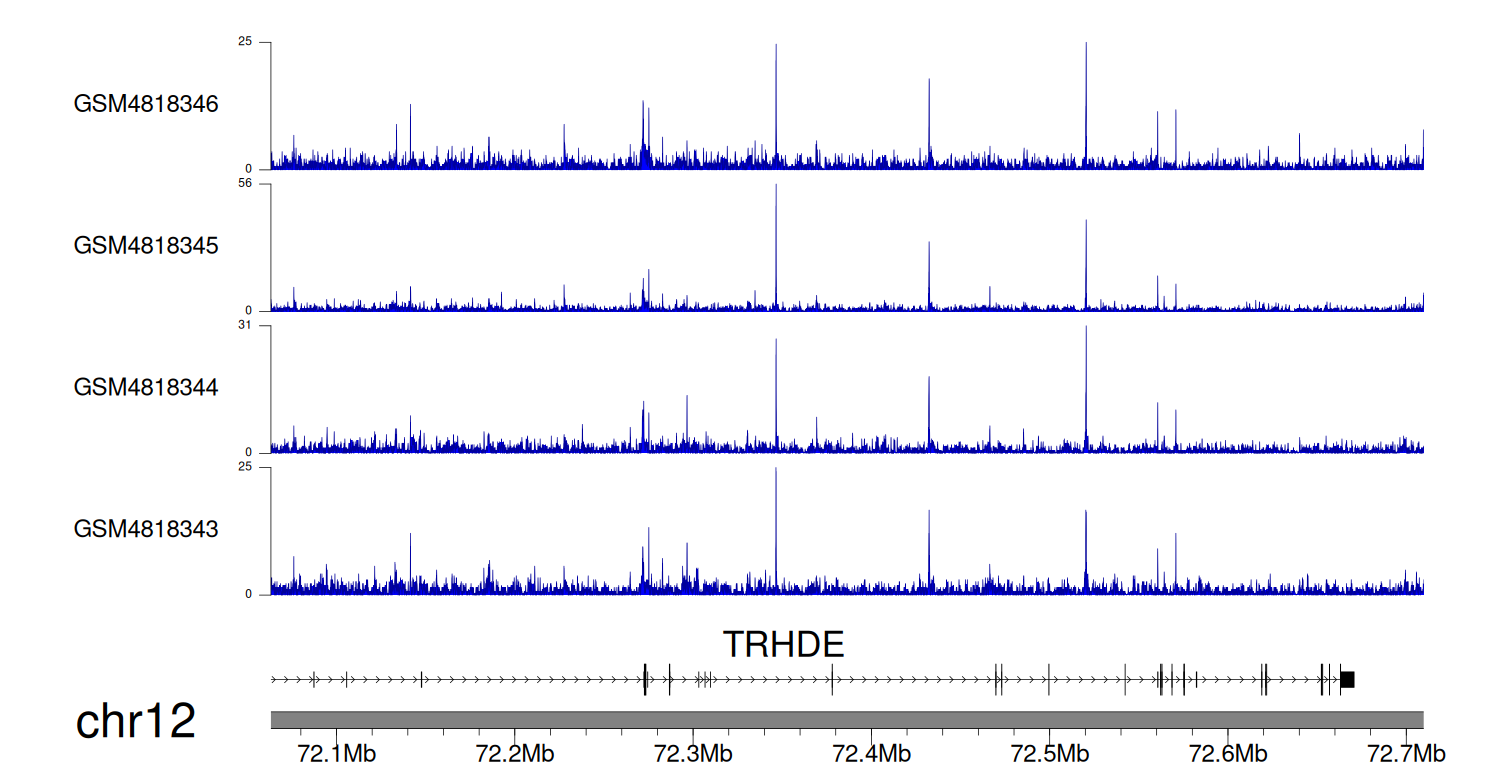
Task: Click the 72.1Mb axis tick label
Action: pyautogui.click(x=337, y=752)
